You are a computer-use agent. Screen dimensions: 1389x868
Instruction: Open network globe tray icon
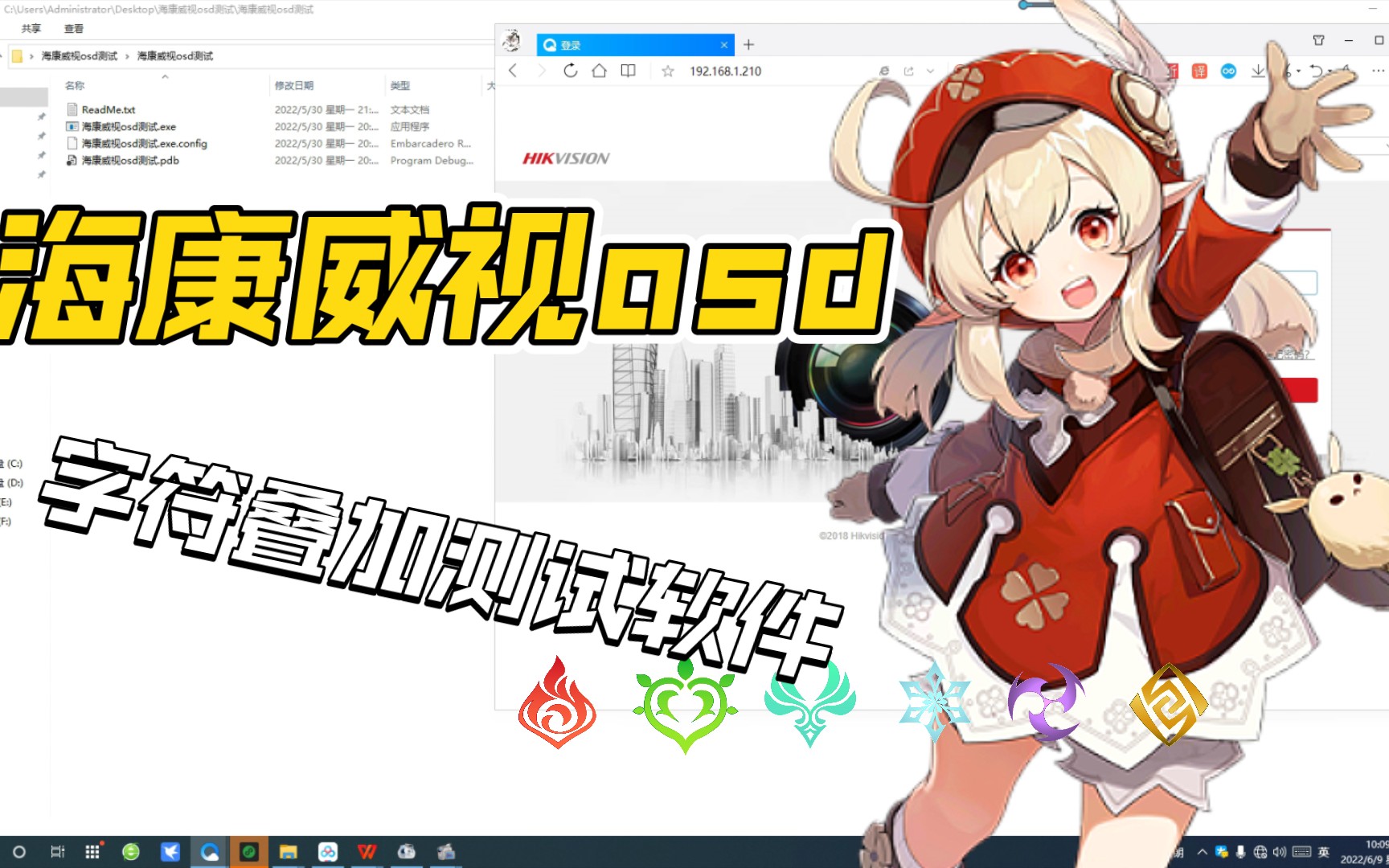pyautogui.click(x=1260, y=852)
